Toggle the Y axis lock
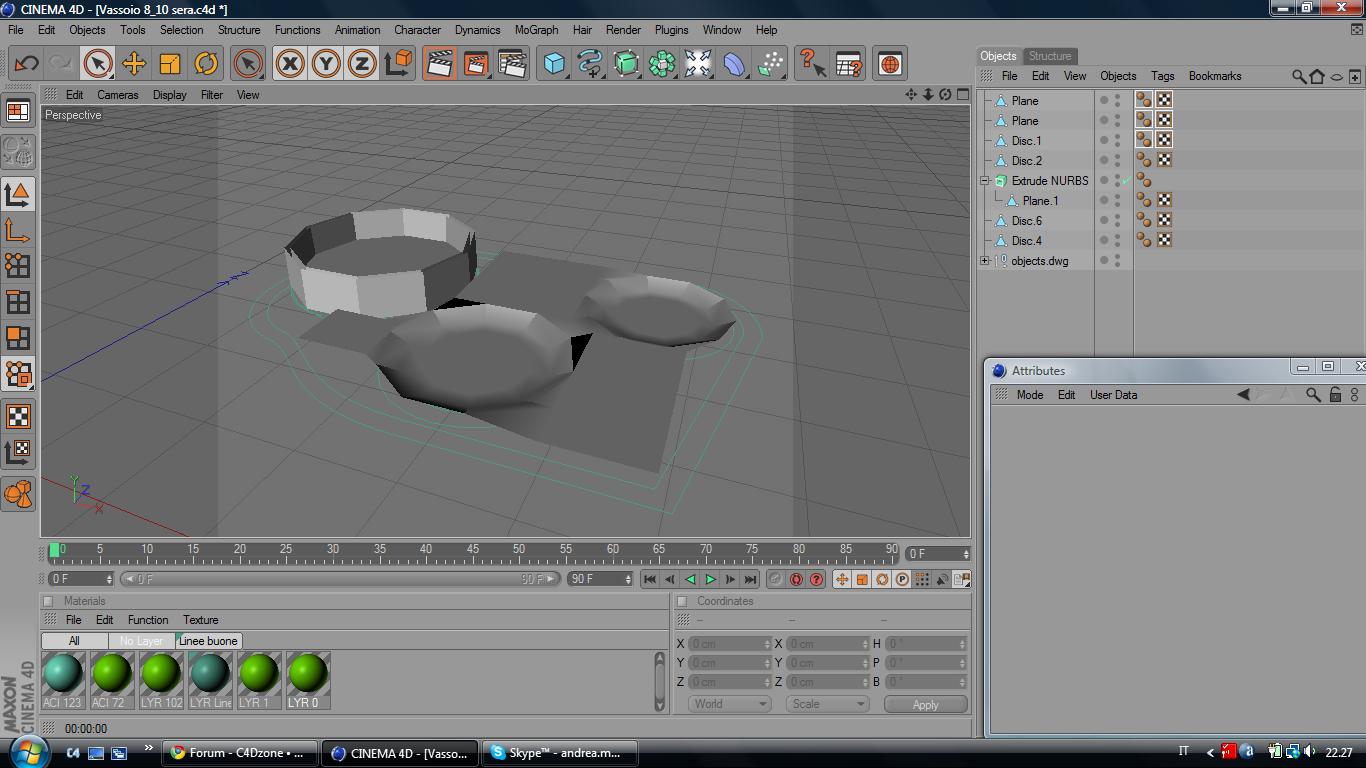 point(326,64)
